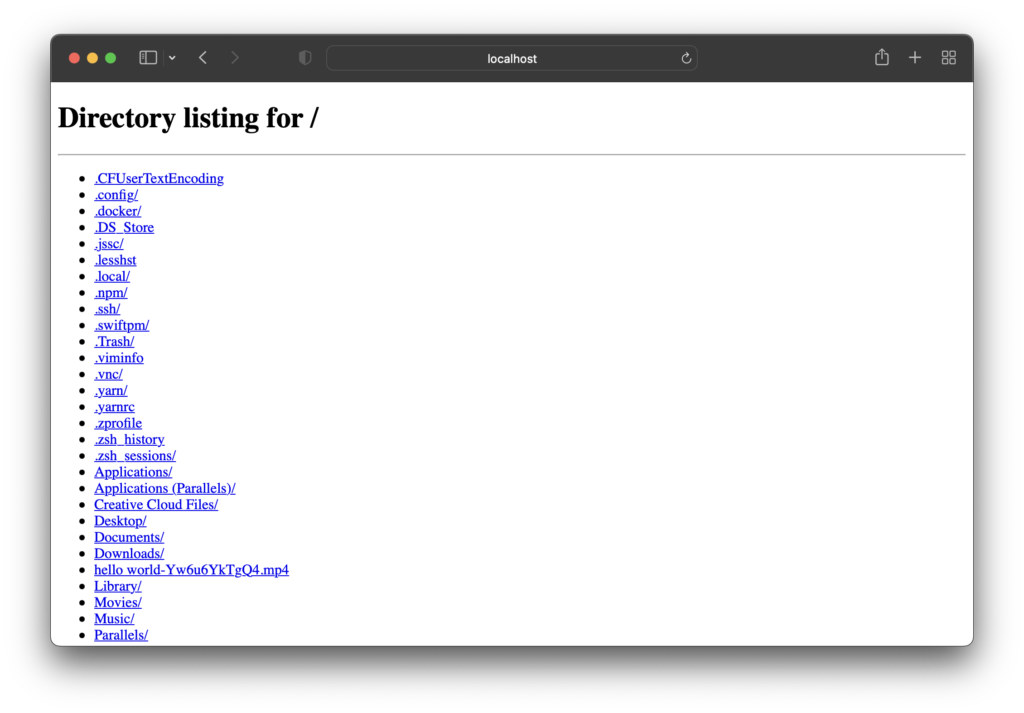Open the .zsh_history file link
The image size is (1024, 713).
[129, 439]
